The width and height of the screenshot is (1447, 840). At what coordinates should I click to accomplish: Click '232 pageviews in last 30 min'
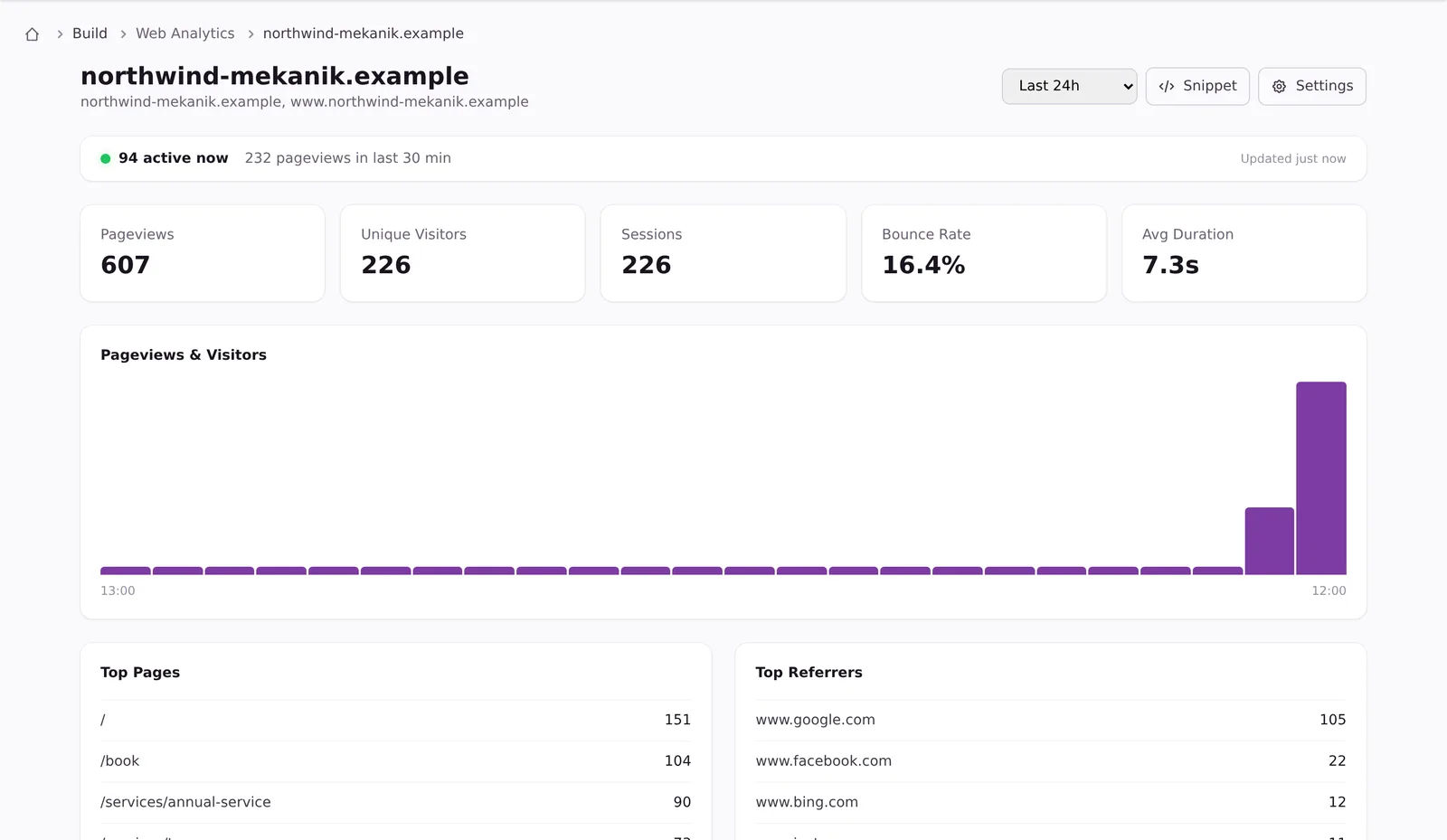pos(347,158)
